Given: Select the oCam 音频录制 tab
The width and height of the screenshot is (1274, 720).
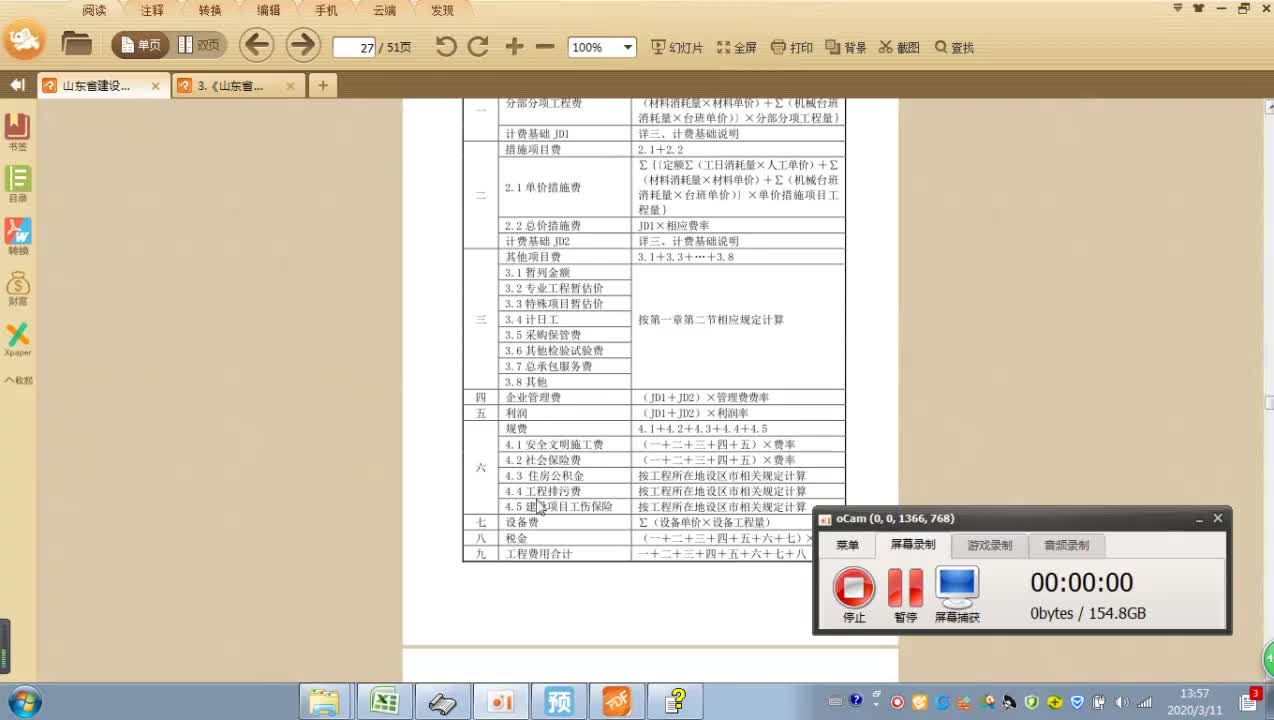Looking at the screenshot, I should pos(1066,545).
